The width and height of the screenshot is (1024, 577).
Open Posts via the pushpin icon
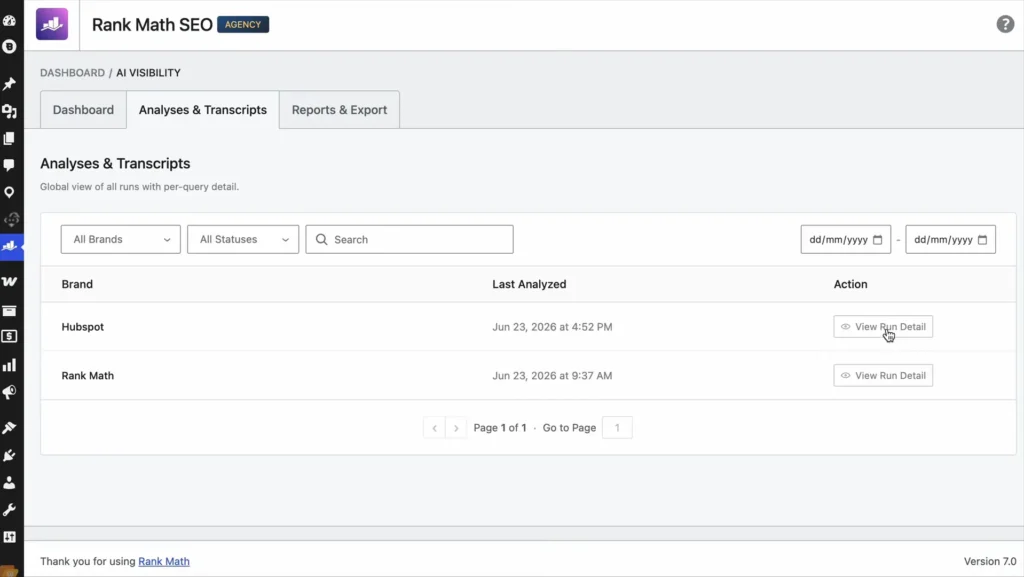pos(9,84)
